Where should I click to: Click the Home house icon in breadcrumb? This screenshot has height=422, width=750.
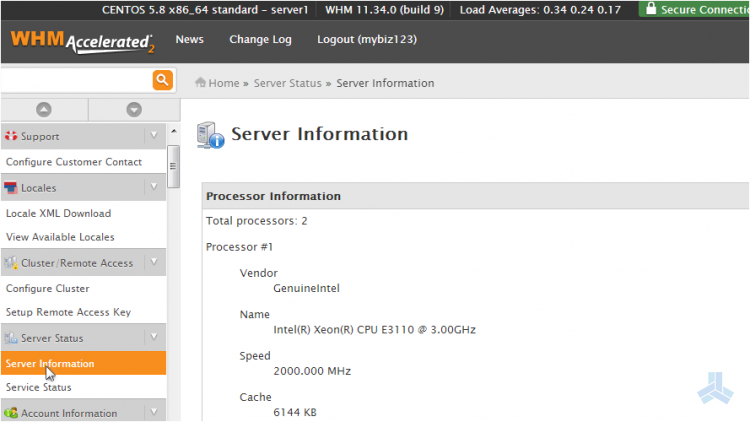pyautogui.click(x=200, y=82)
